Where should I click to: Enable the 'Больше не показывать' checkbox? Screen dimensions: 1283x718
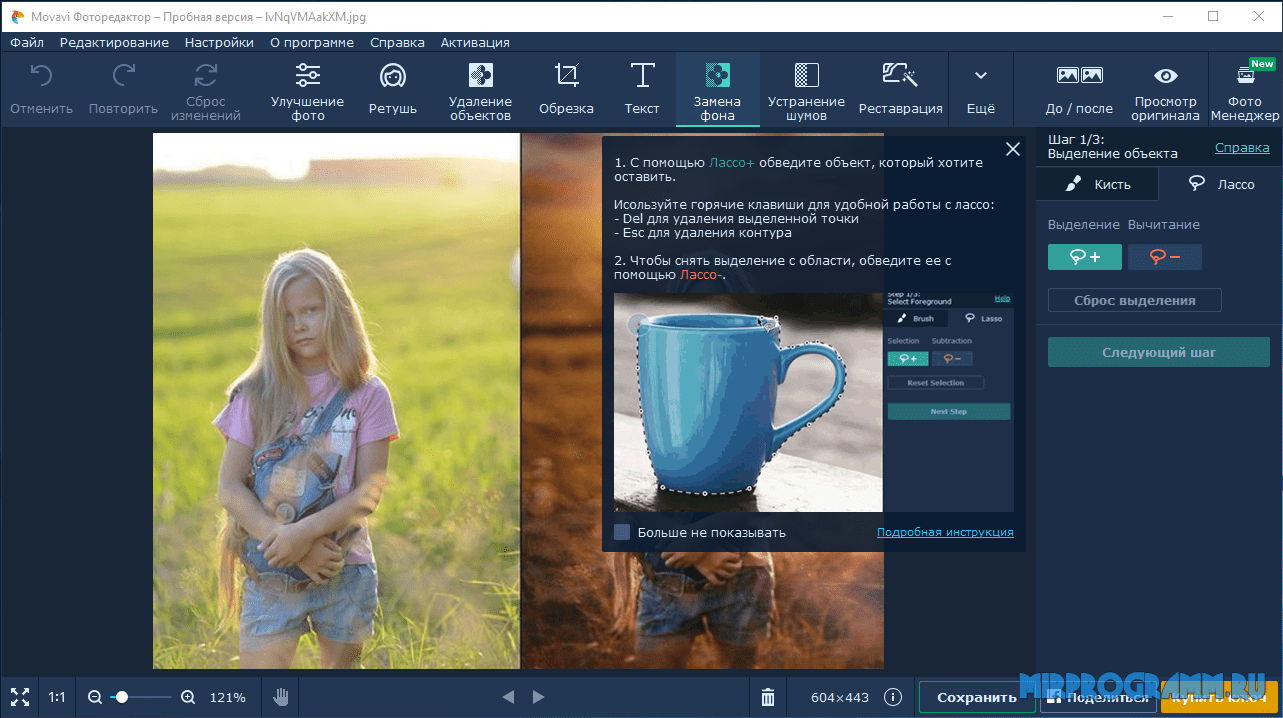[622, 532]
